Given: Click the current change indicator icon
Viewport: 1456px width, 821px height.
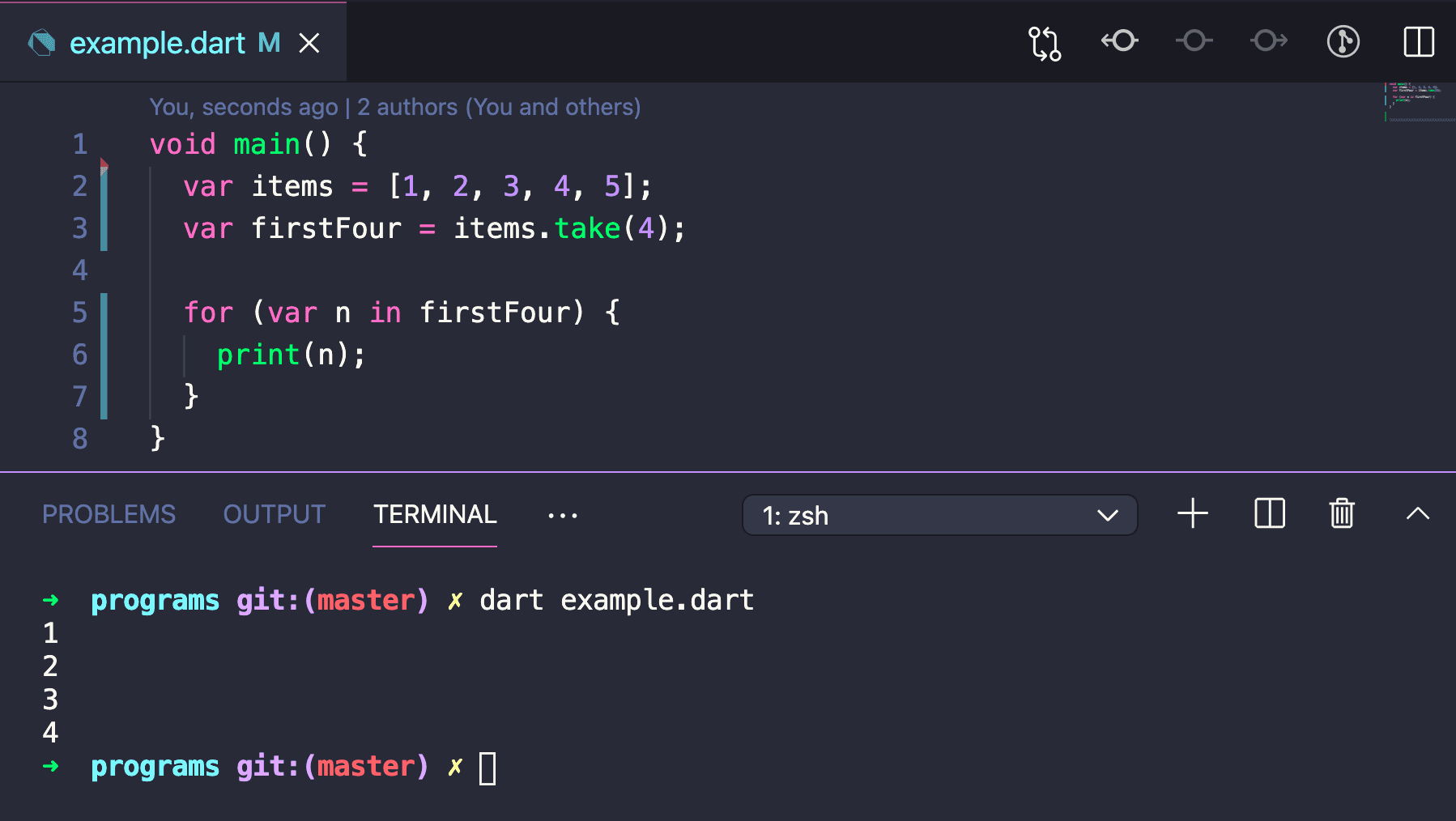Looking at the screenshot, I should 1193,42.
